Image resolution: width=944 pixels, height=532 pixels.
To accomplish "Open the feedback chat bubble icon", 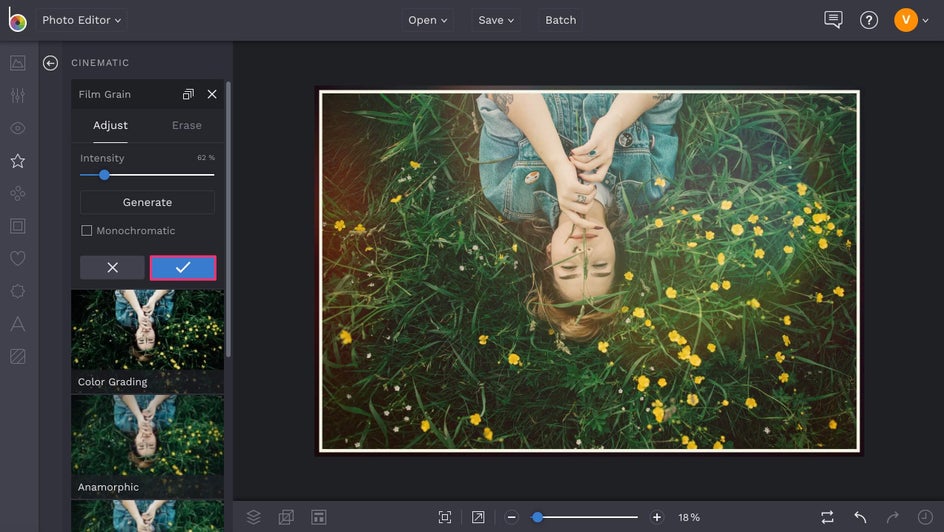I will click(x=833, y=20).
